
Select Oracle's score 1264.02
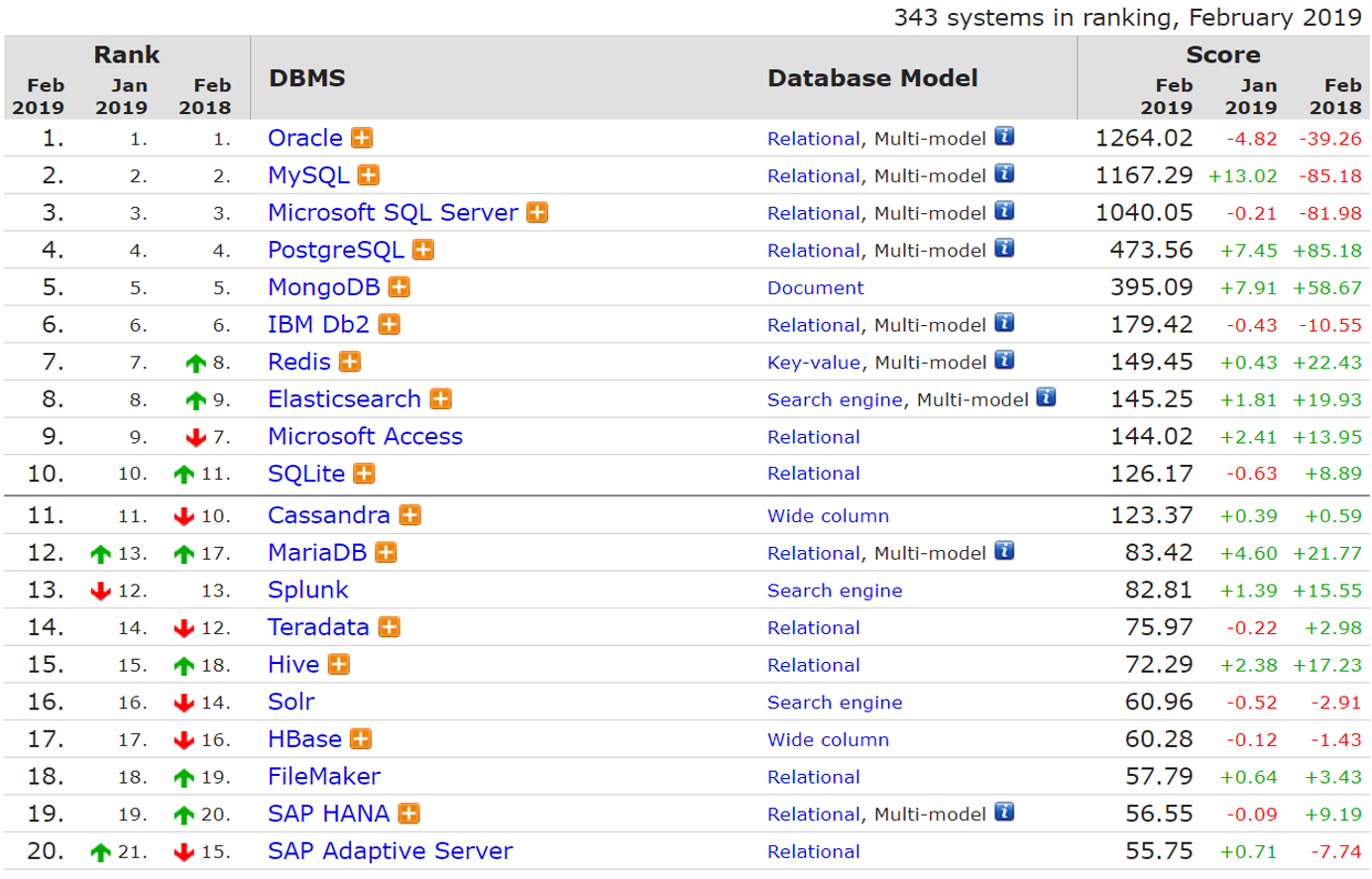1144,139
